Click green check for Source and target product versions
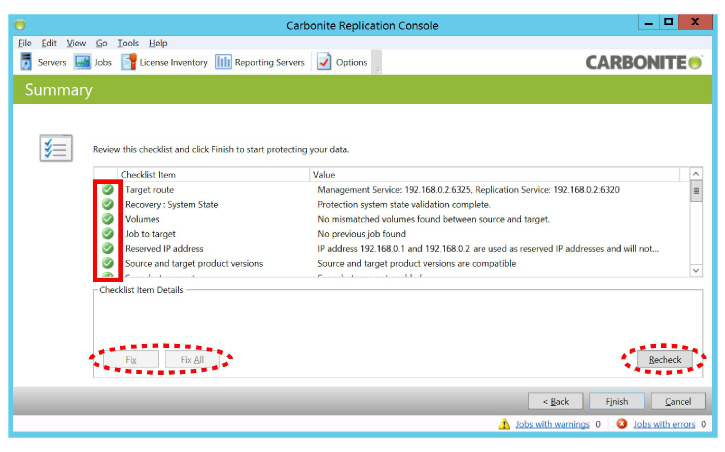The width and height of the screenshot is (725, 452). pos(108,263)
